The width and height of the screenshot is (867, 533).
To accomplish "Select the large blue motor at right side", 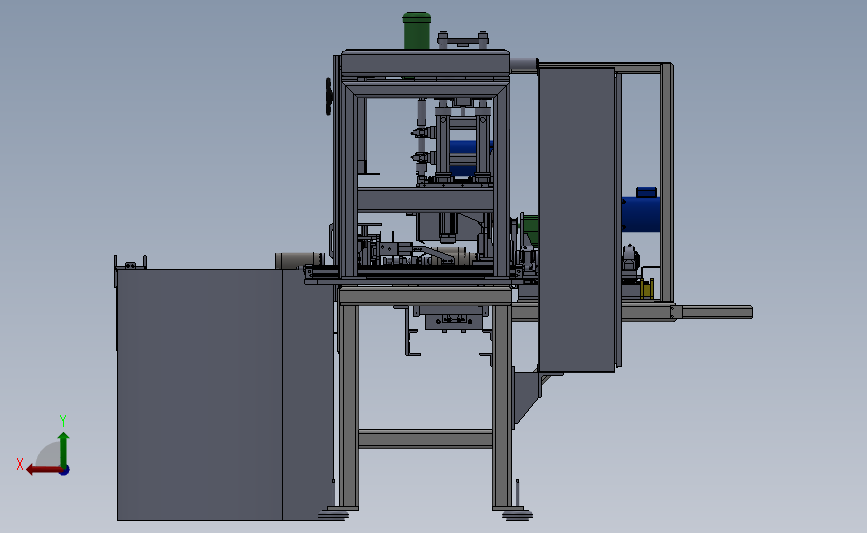I will pyautogui.click(x=641, y=210).
